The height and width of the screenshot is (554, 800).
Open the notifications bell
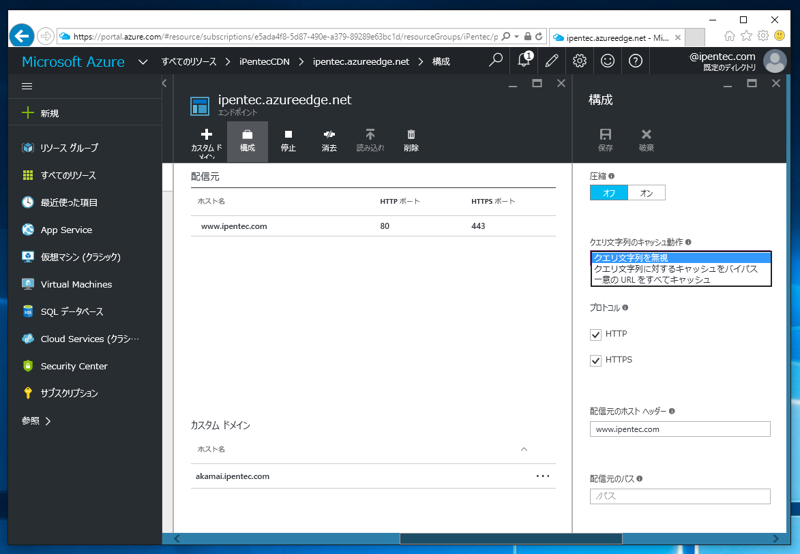[524, 60]
